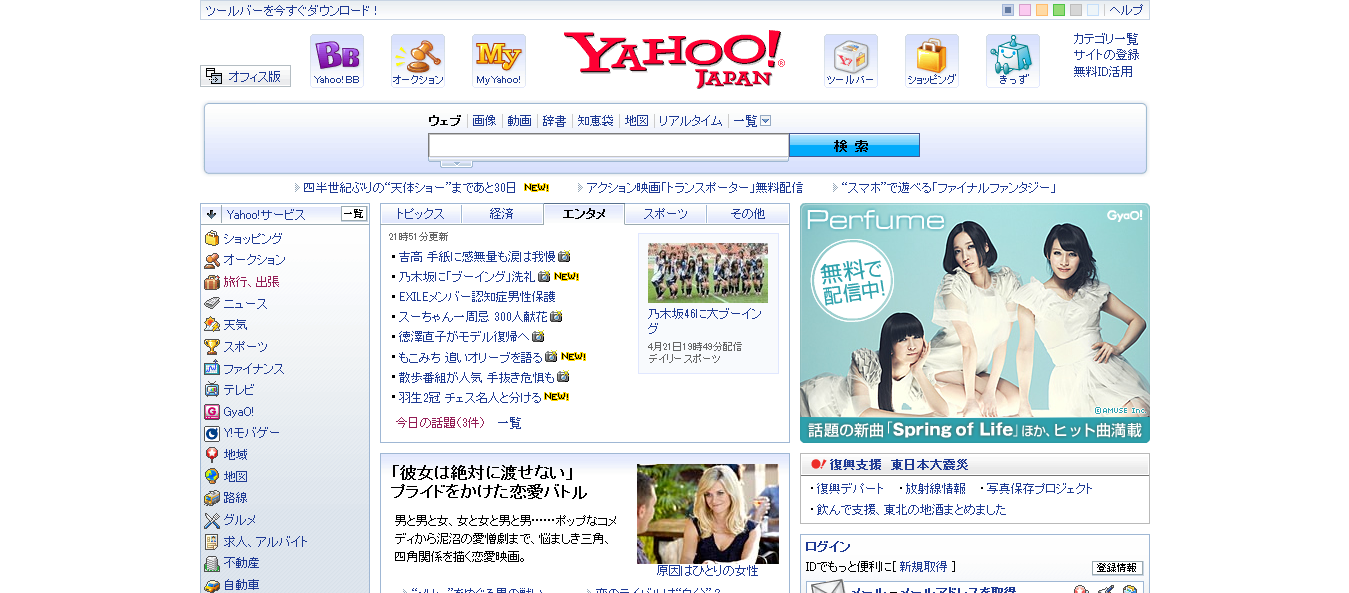
Task: Click 一覧 button in Yahoo!サービス header
Action: tap(354, 214)
